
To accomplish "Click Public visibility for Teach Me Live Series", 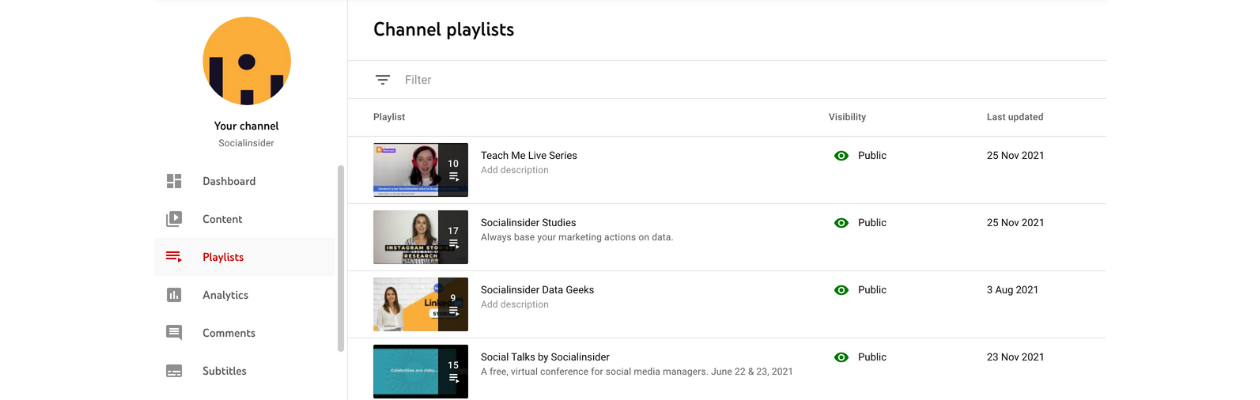I will [x=872, y=156].
